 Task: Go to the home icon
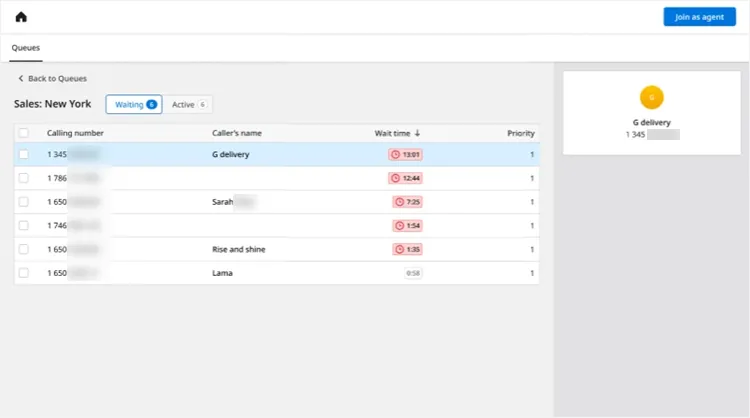click(x=21, y=17)
